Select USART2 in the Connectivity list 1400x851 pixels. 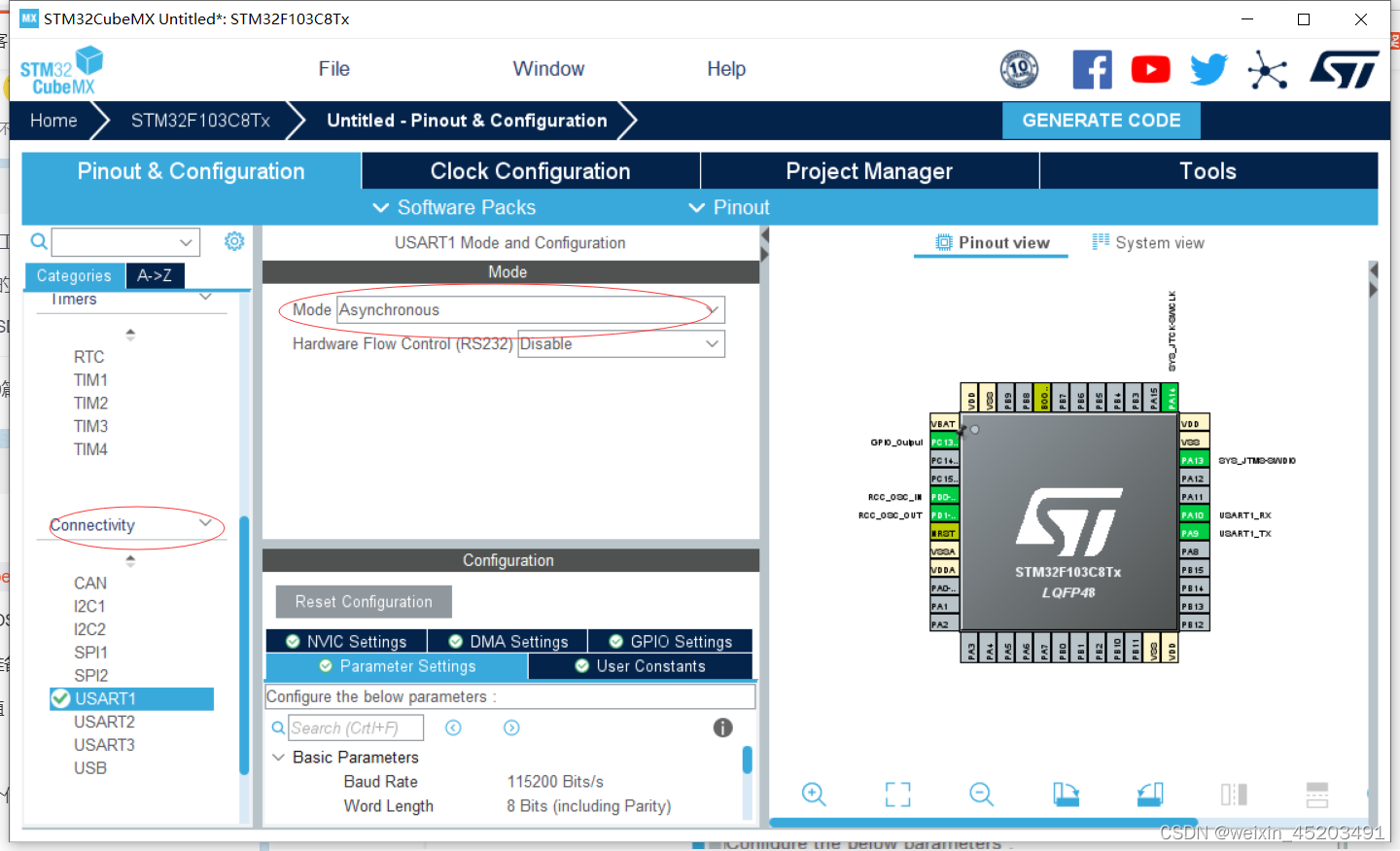pos(104,722)
